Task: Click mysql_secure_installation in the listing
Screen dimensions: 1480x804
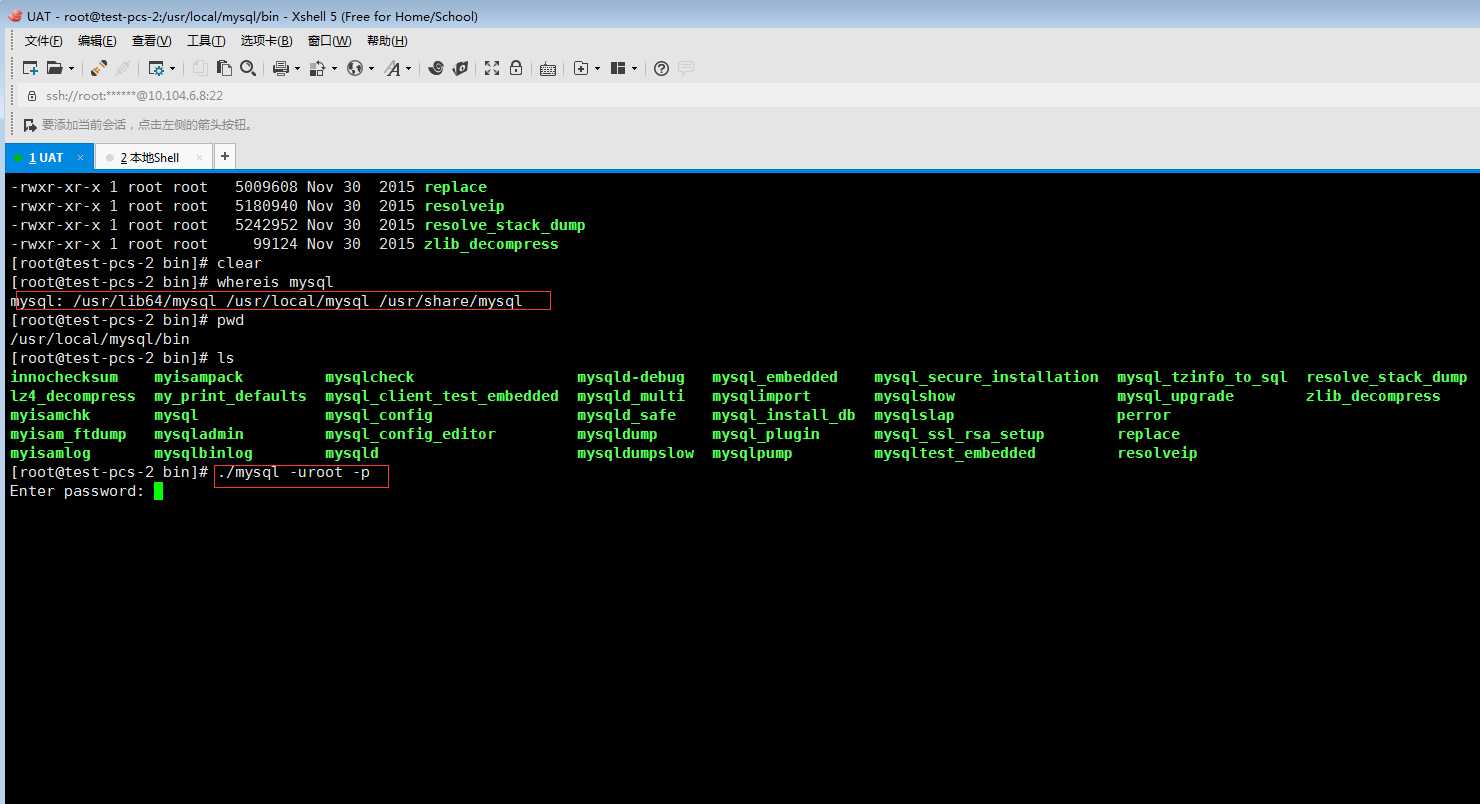Action: 986,377
